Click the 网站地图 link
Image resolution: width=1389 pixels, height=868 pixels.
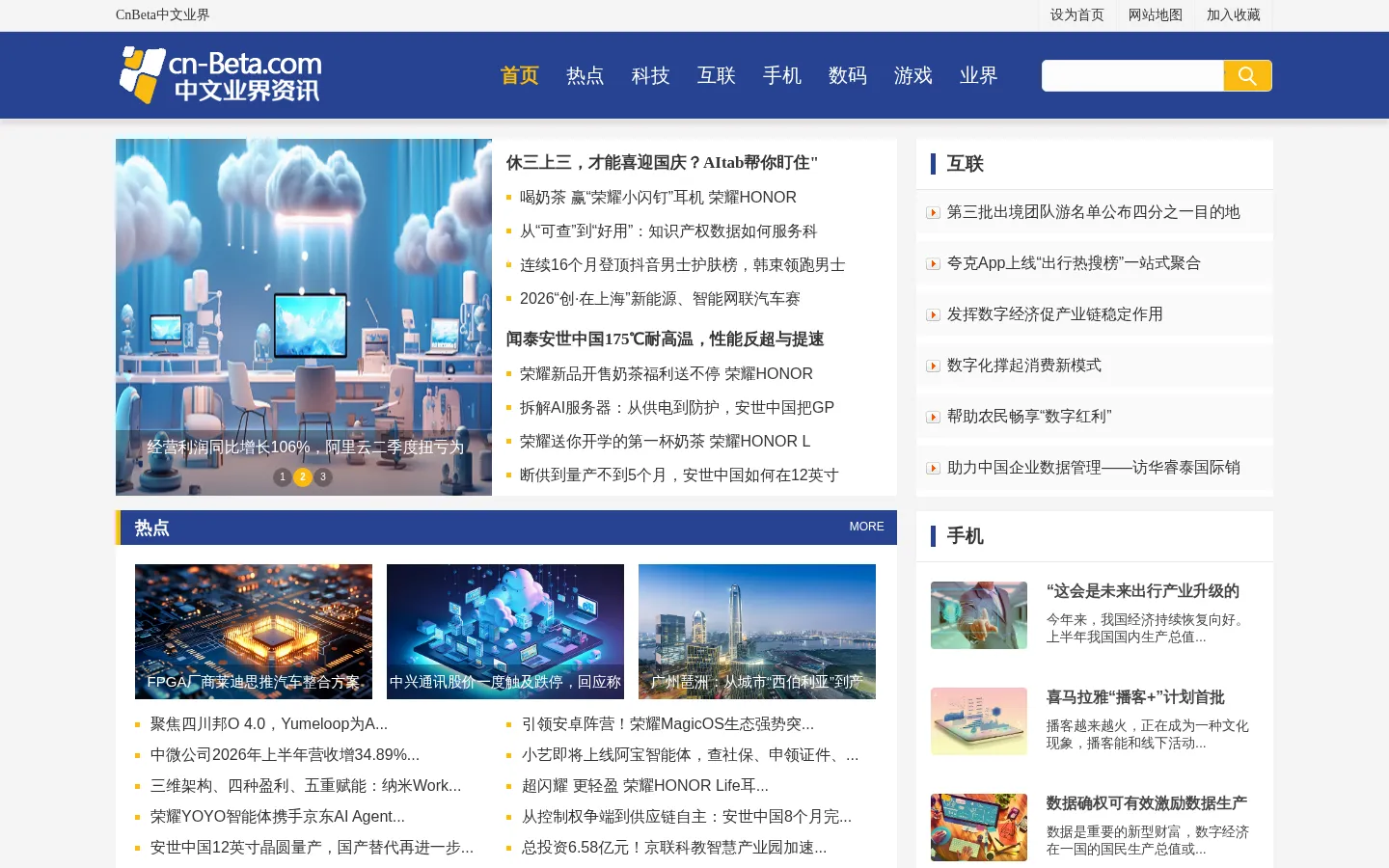pos(1156,14)
